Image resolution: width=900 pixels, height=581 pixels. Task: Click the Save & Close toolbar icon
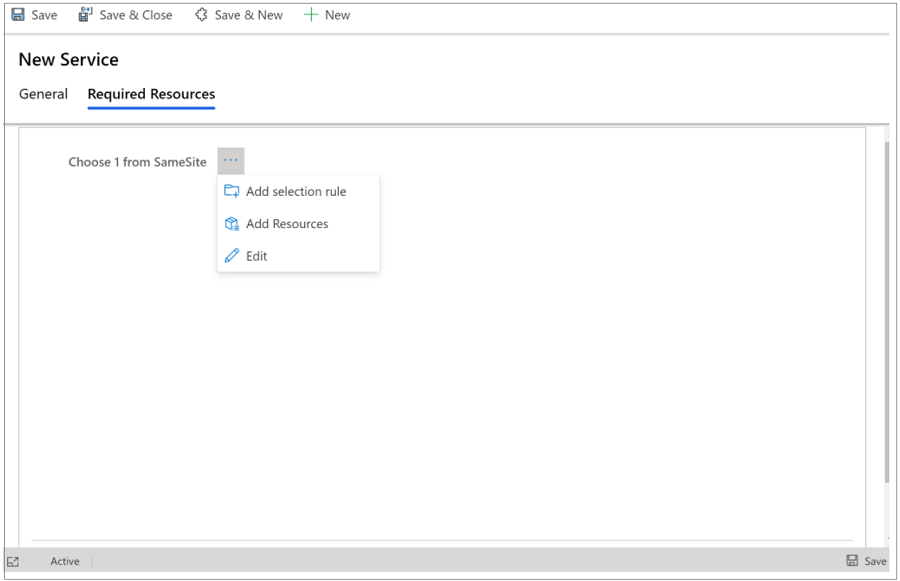(x=86, y=15)
